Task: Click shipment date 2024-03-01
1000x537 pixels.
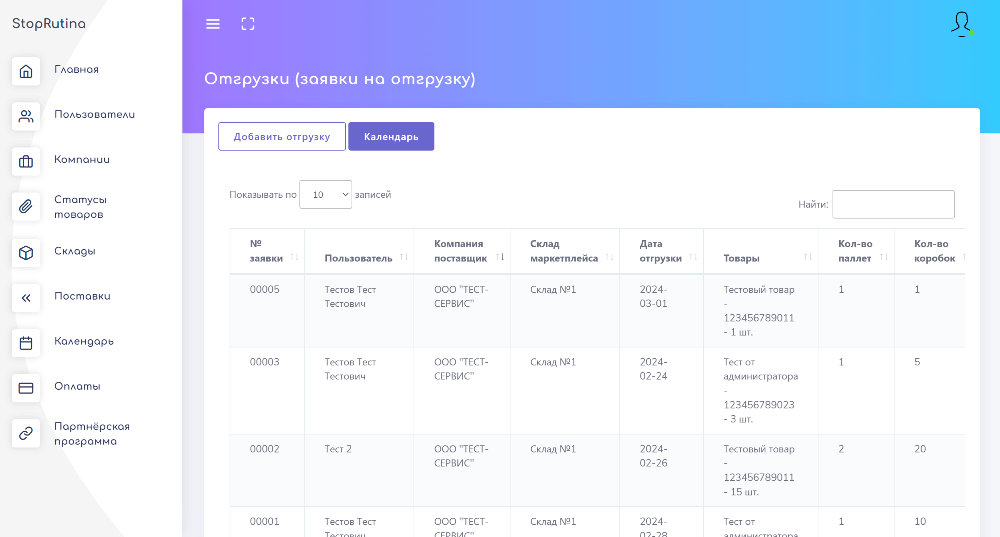Action: pyautogui.click(x=654, y=297)
